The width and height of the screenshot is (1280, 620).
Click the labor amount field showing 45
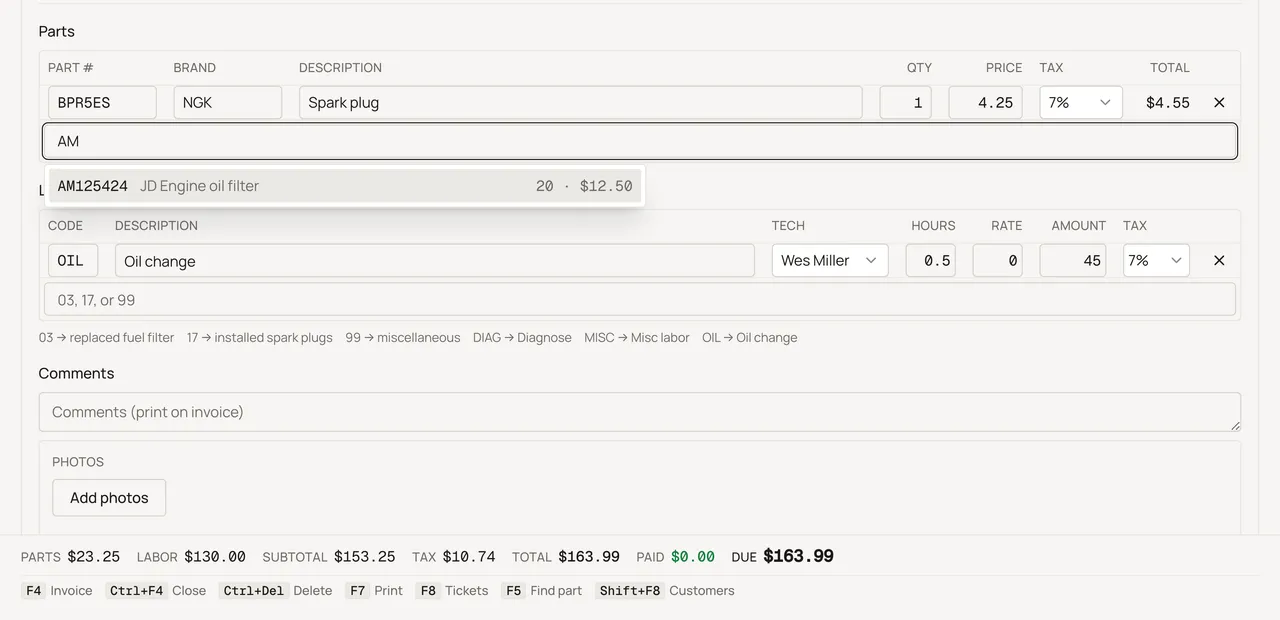tap(1073, 260)
